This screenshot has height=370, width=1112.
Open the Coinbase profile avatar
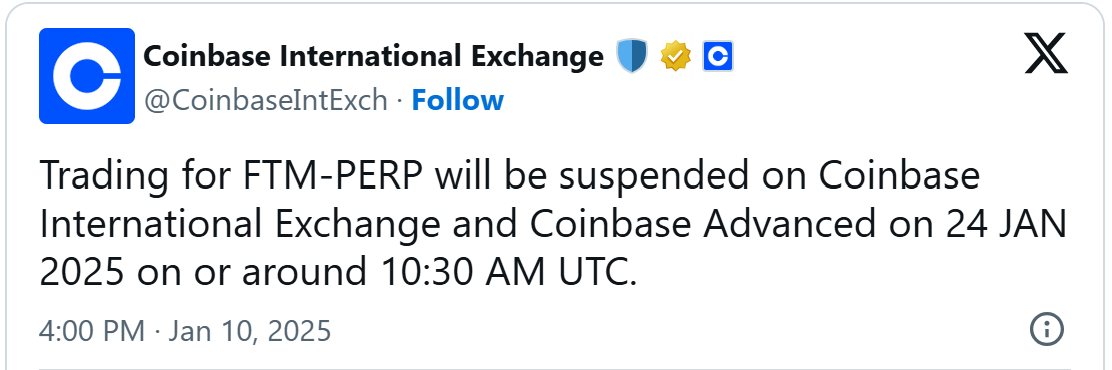click(x=87, y=76)
